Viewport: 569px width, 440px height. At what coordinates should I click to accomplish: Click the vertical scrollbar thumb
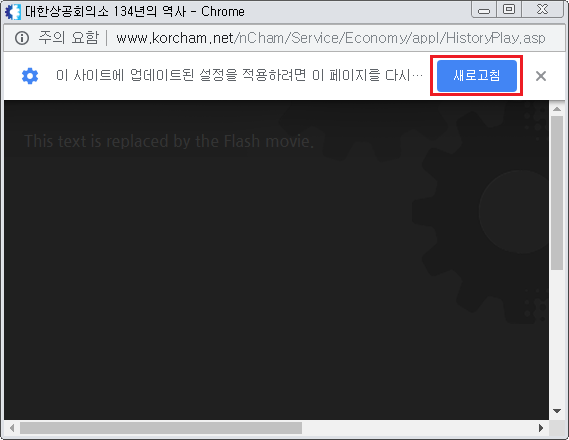pyautogui.click(x=557, y=193)
